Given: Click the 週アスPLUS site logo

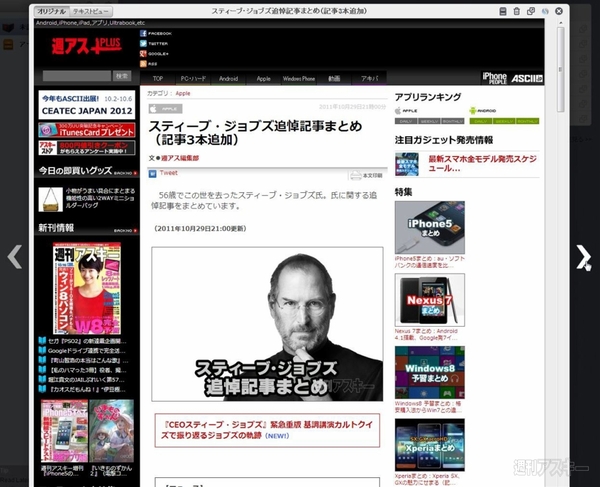Looking at the screenshot, I should [86, 46].
